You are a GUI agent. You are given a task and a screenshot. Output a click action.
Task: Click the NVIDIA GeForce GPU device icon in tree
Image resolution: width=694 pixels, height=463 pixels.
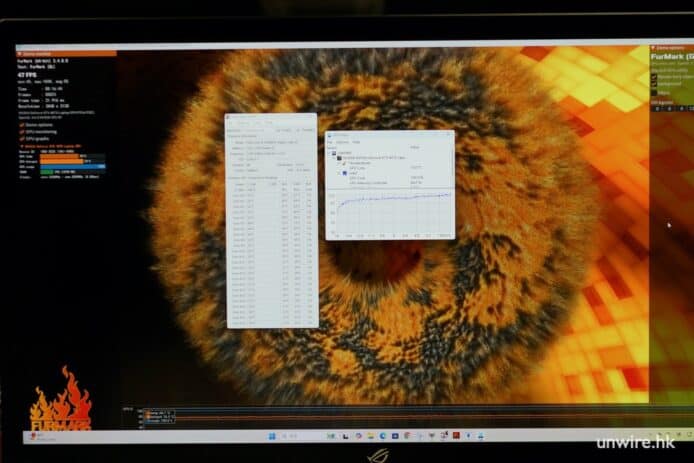(x=337, y=157)
